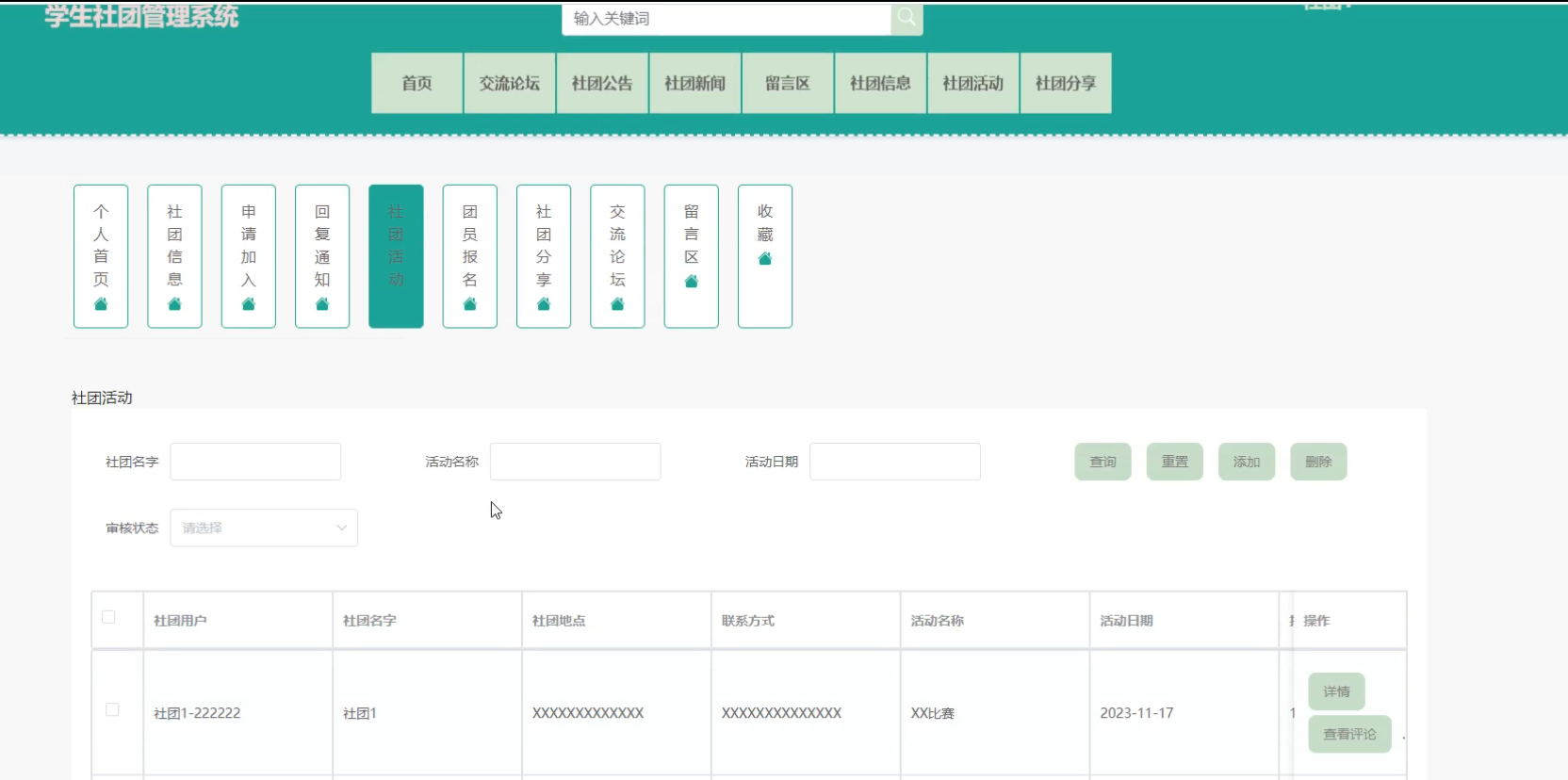Image resolution: width=1568 pixels, height=780 pixels.
Task: Open 留言区 in top navigation
Action: point(788,83)
